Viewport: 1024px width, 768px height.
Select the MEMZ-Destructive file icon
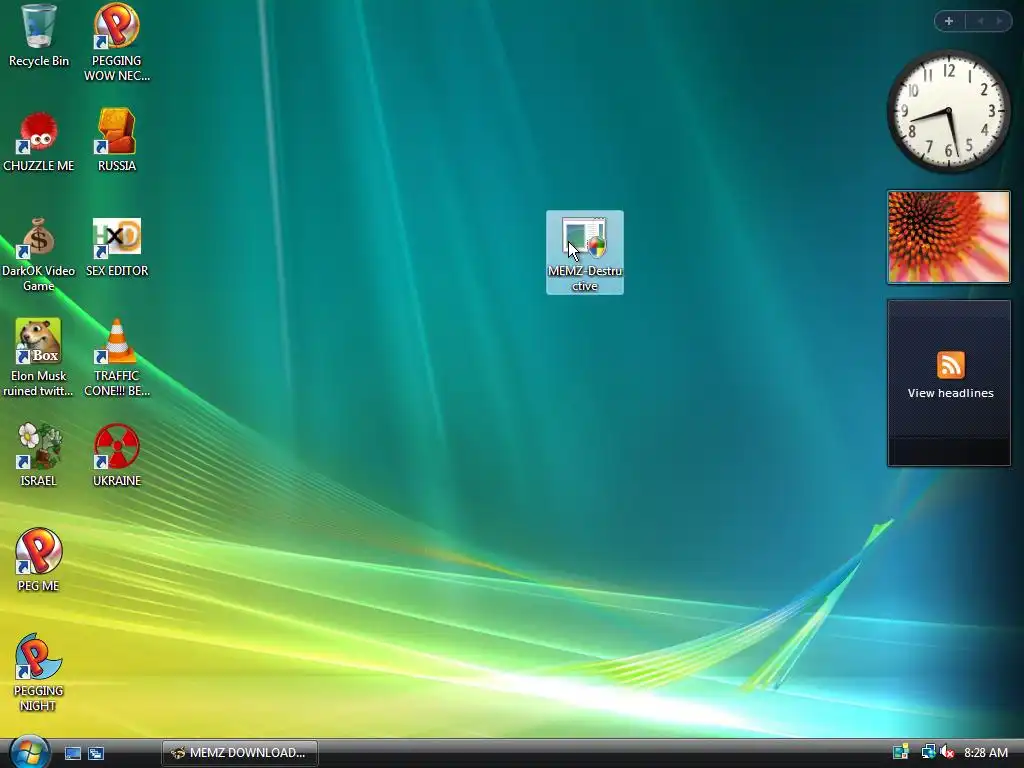coord(585,253)
